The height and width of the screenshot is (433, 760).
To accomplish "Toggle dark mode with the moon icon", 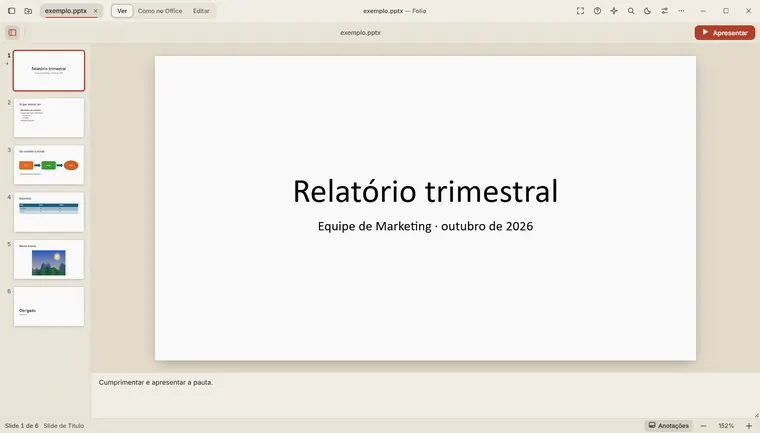I will (648, 11).
